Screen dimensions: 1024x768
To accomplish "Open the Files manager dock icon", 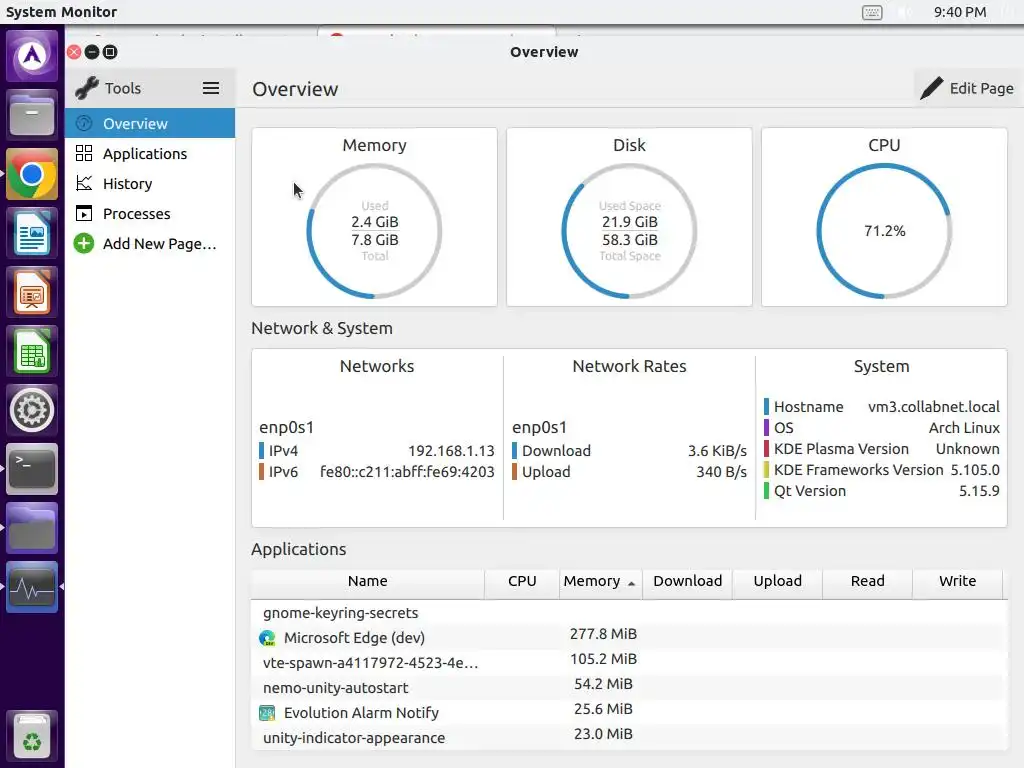I will [31, 115].
